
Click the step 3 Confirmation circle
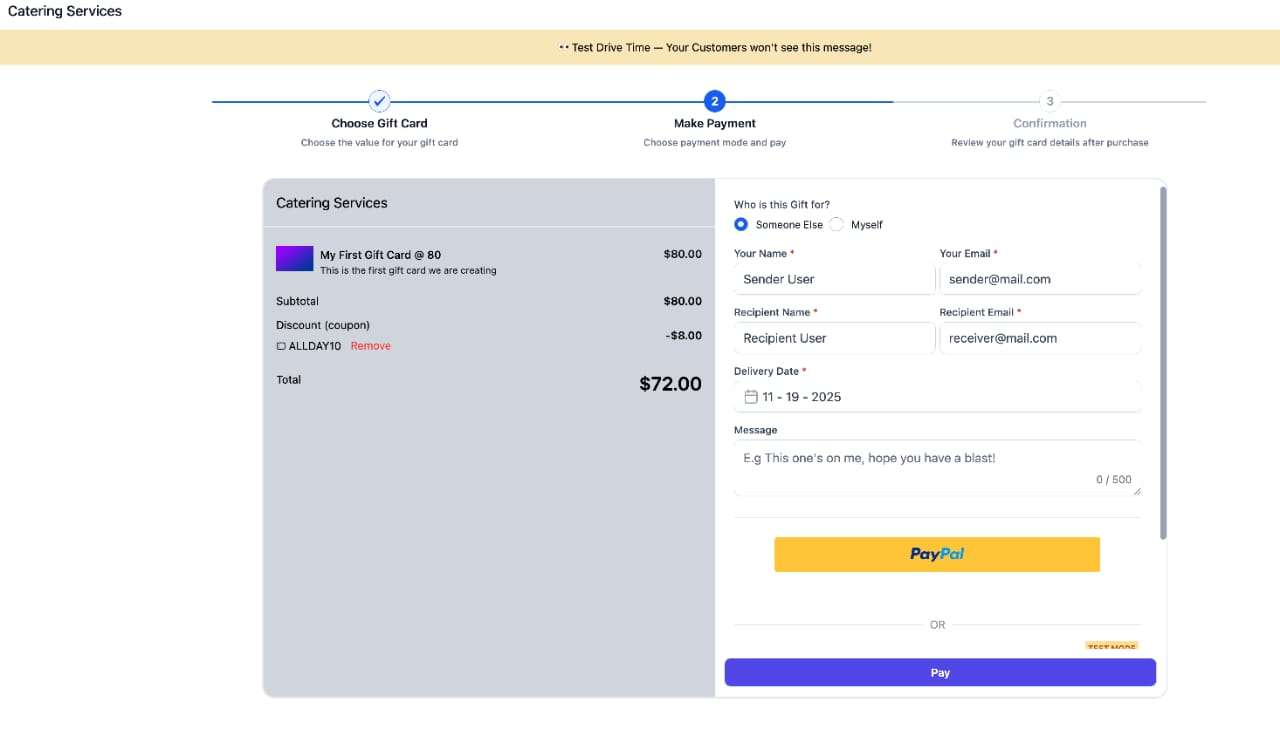pyautogui.click(x=1049, y=101)
